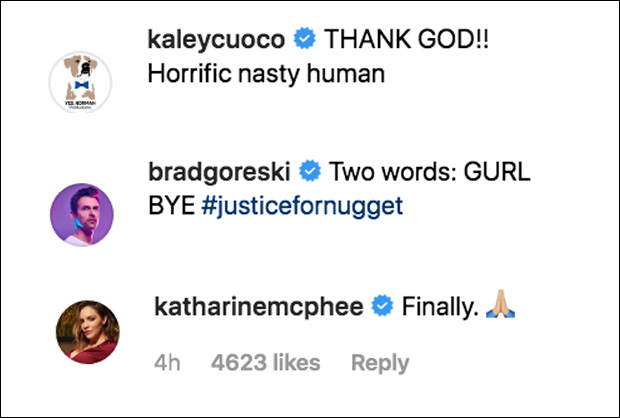Open the kaleycuoco username link
Image resolution: width=620 pixels, height=418 pixels.
[x=217, y=39]
